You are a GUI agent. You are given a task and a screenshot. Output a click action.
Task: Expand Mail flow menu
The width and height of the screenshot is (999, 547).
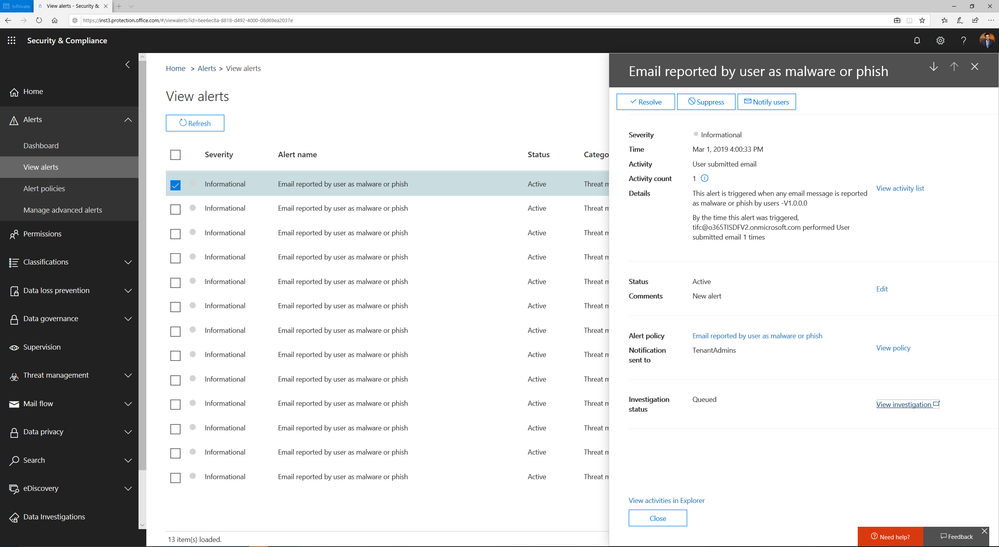tap(127, 404)
